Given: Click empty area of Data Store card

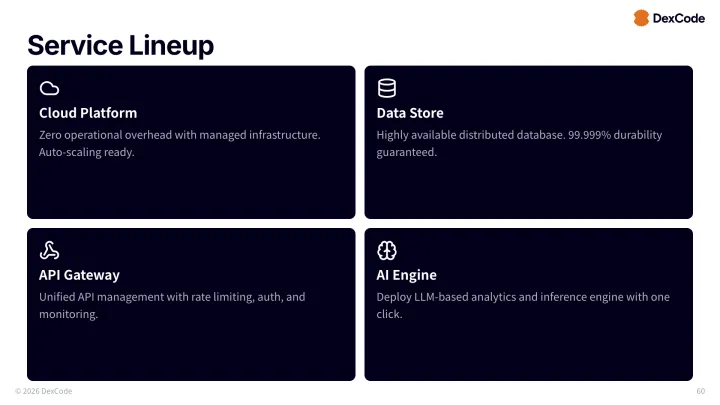Looking at the screenshot, I should coord(528,190).
